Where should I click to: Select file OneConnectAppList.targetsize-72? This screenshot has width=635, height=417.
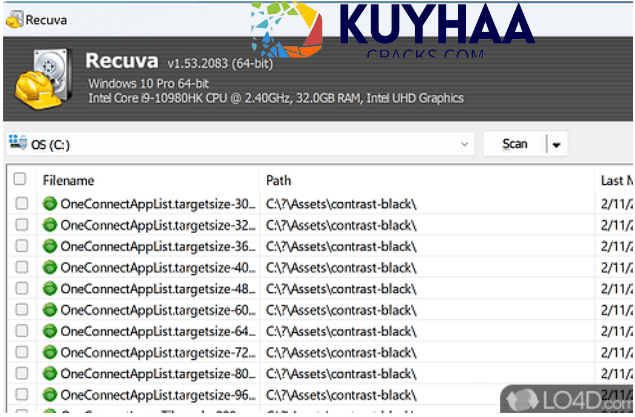pyautogui.click(x=158, y=353)
